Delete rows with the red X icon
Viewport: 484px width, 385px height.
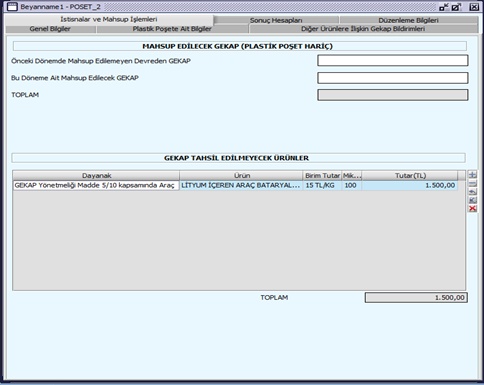[x=472, y=208]
